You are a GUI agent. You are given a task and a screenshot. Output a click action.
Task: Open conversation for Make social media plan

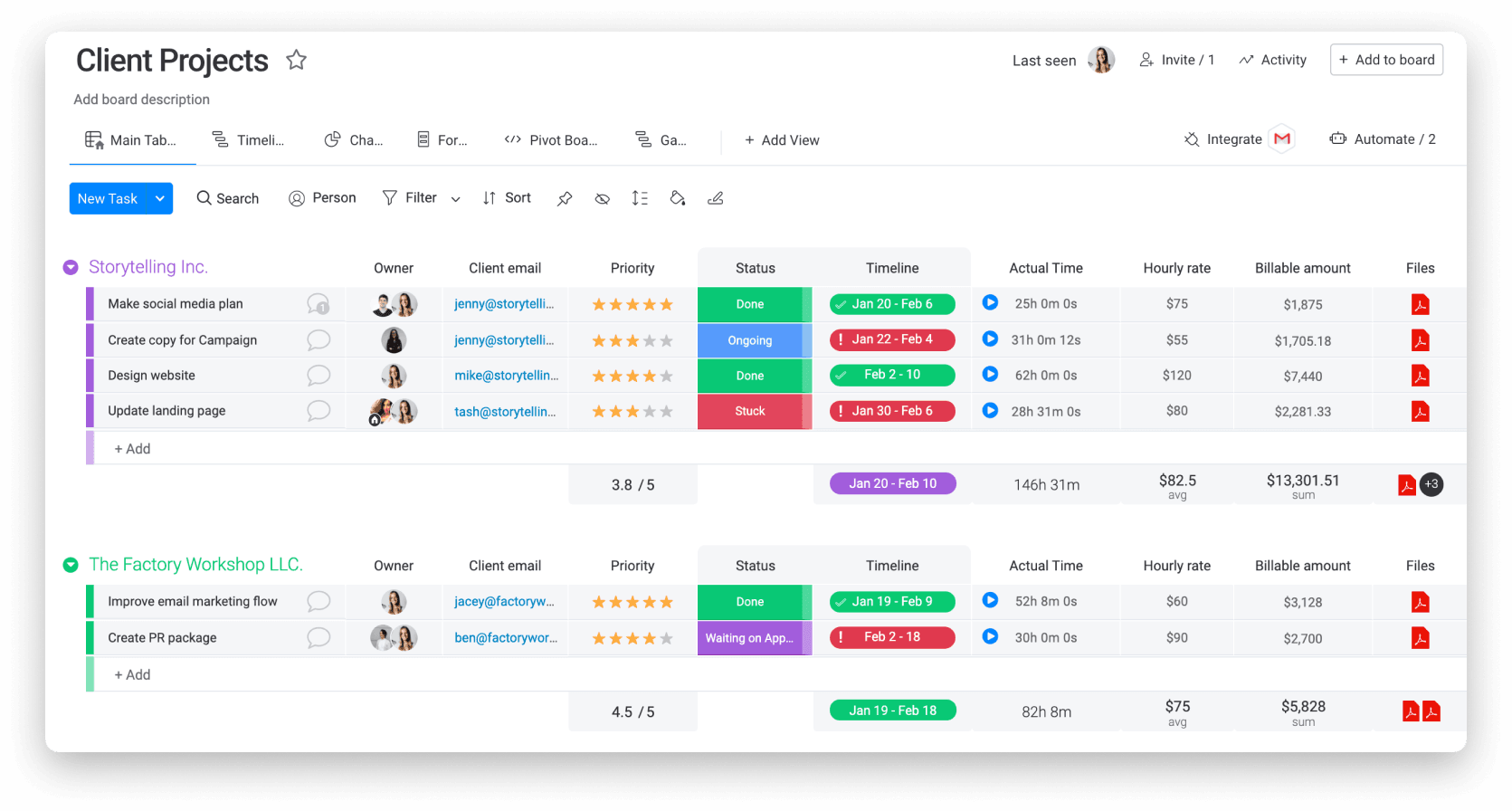pos(319,304)
